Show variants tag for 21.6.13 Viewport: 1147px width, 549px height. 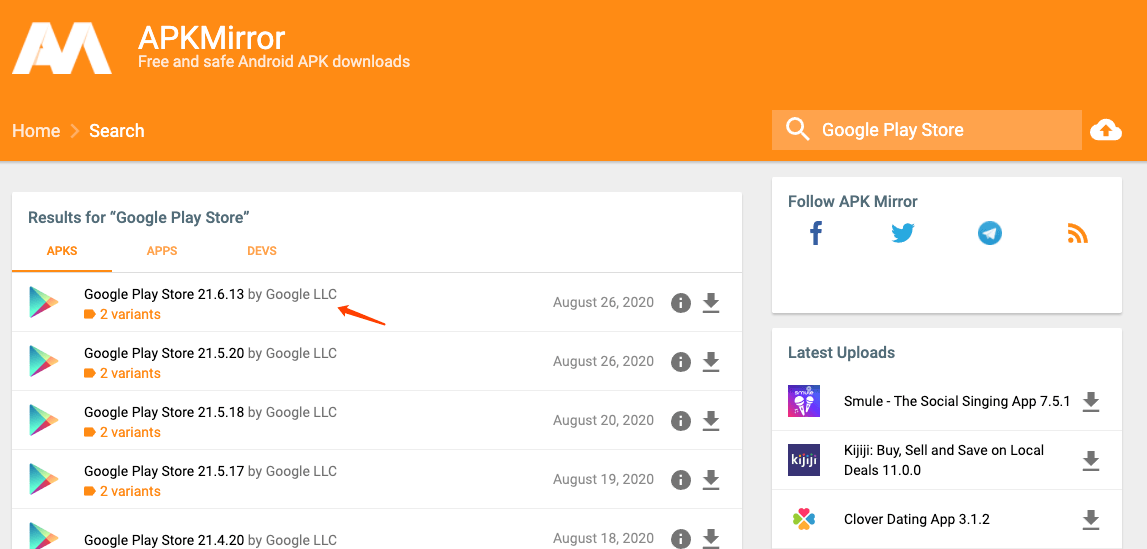[122, 314]
